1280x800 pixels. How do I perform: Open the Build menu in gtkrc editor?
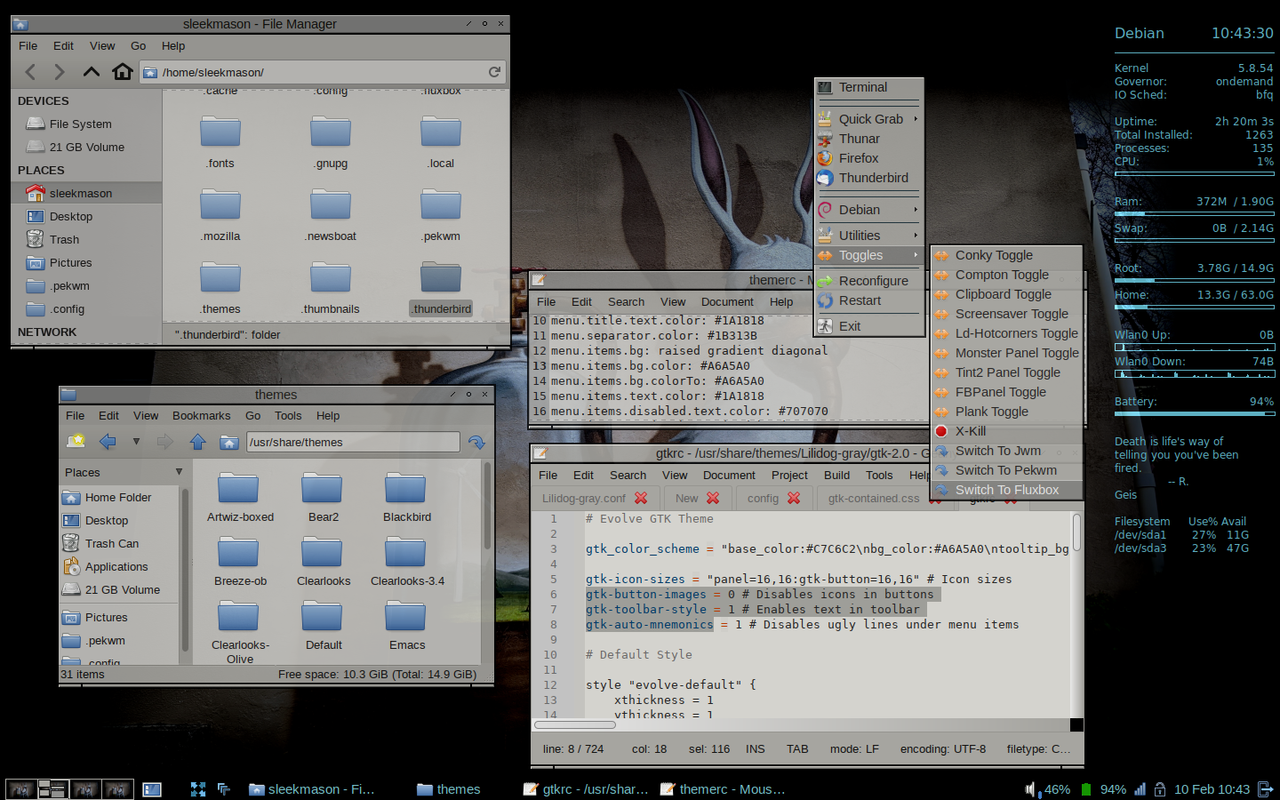pos(837,475)
